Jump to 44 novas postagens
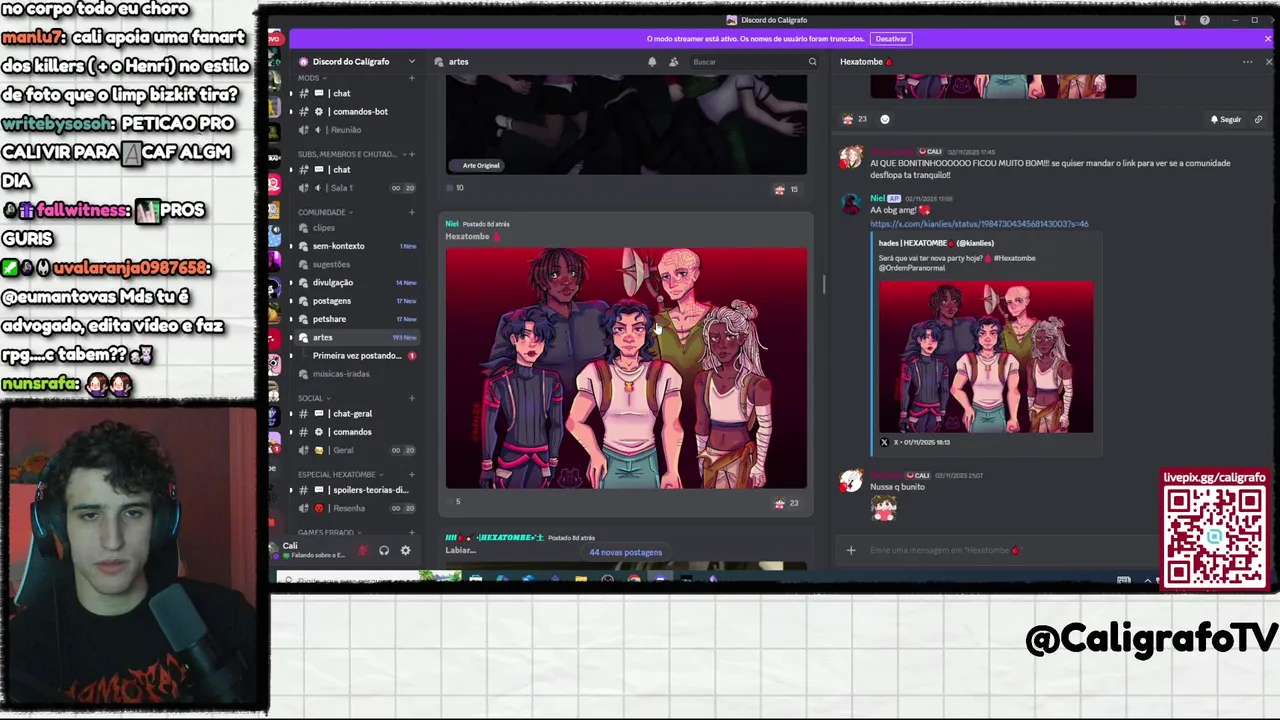The width and height of the screenshot is (1280, 720). (625, 552)
